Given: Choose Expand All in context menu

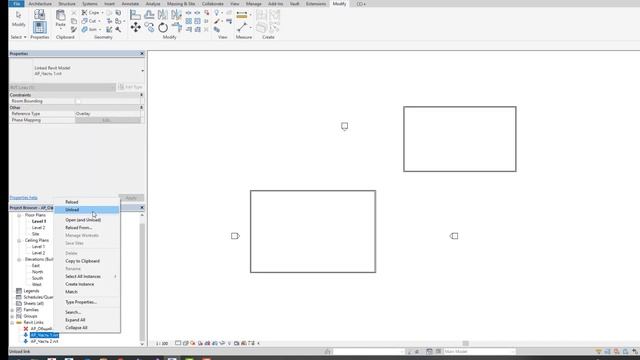Looking at the screenshot, I should (87, 320).
